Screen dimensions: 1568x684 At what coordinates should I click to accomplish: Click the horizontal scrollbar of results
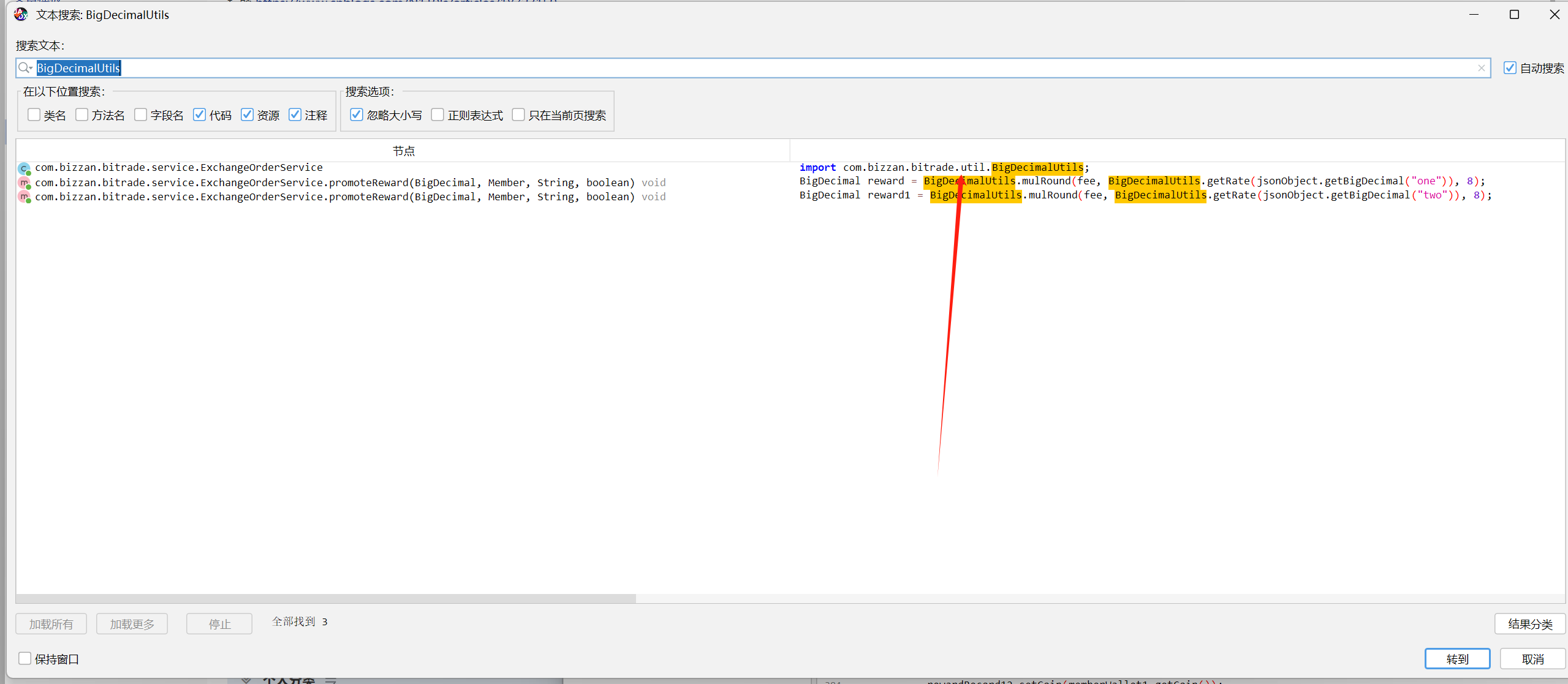[326, 598]
